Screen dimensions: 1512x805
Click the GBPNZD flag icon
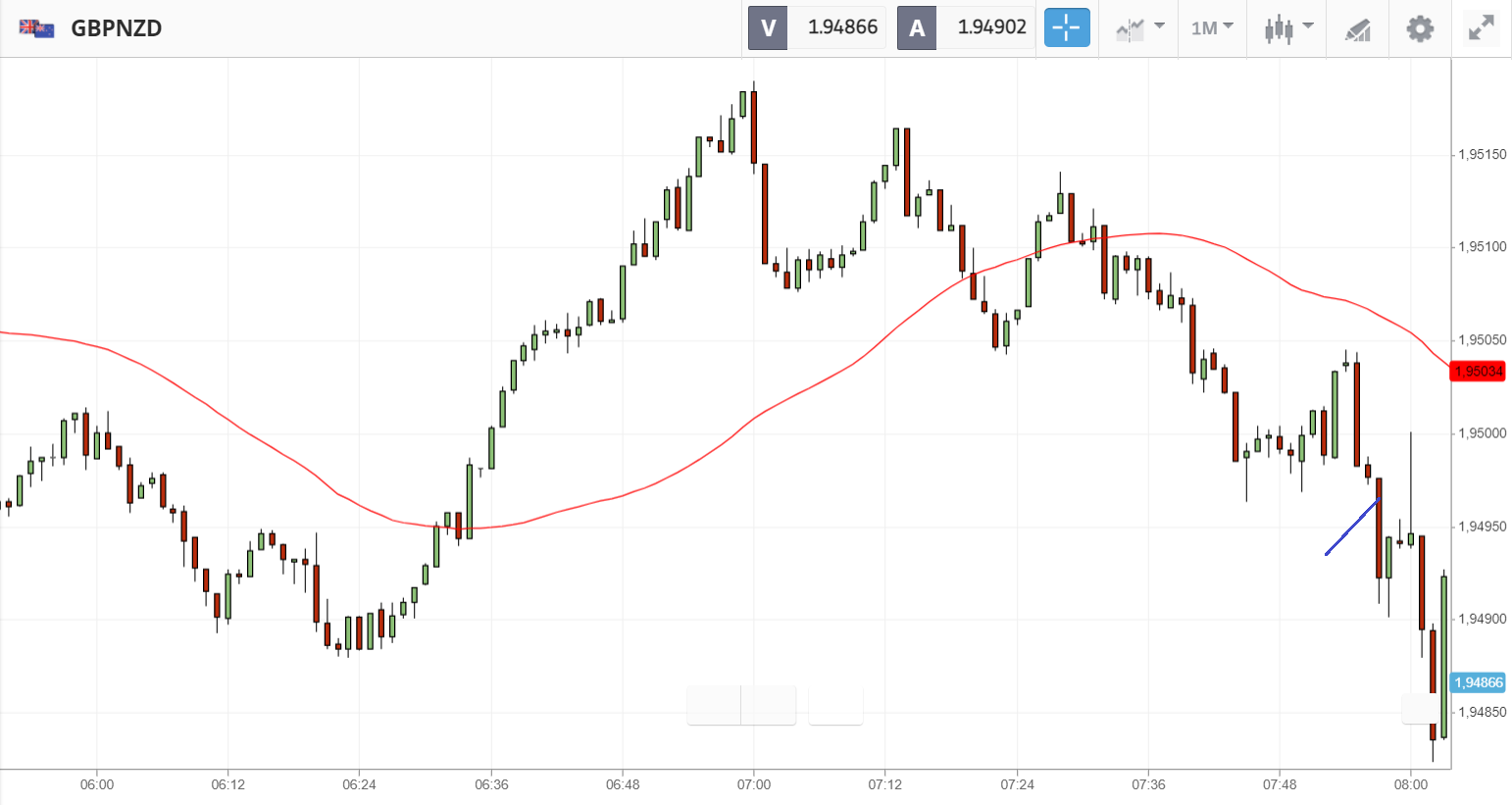pyautogui.click(x=37, y=28)
